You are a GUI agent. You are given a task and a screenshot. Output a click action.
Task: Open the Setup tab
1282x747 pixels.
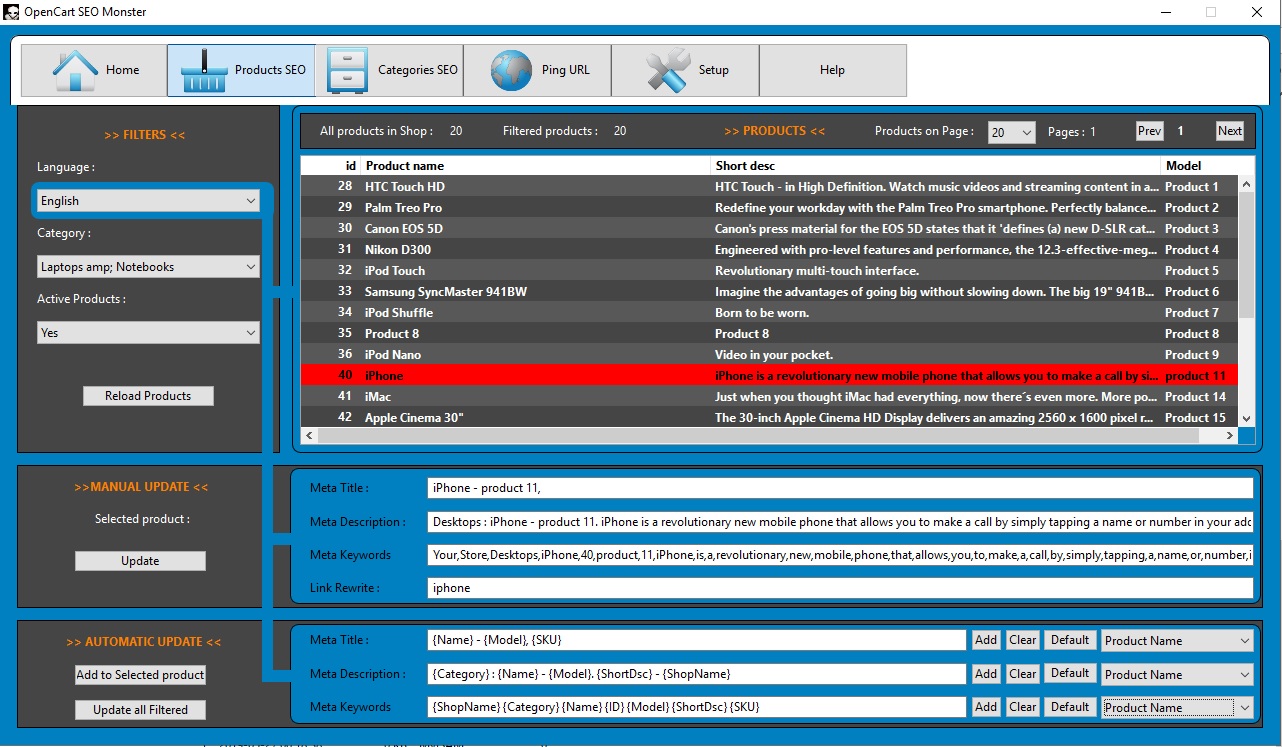click(685, 70)
